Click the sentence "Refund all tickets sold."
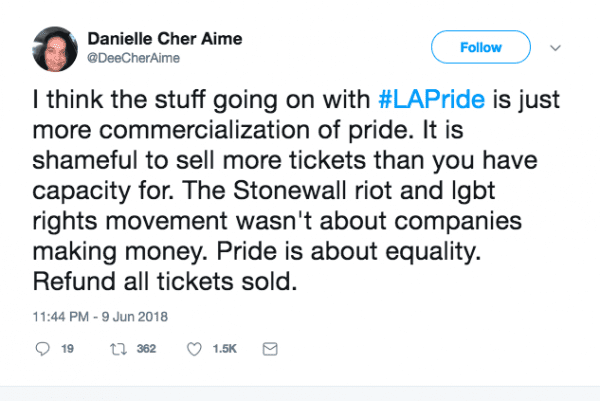This screenshot has width=600, height=401. [165, 281]
